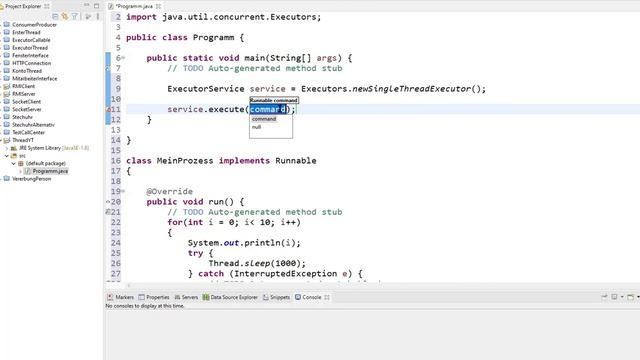640x360 pixels.
Task: Toggle Link with Editor in Project Explorer
Action: 65,16
